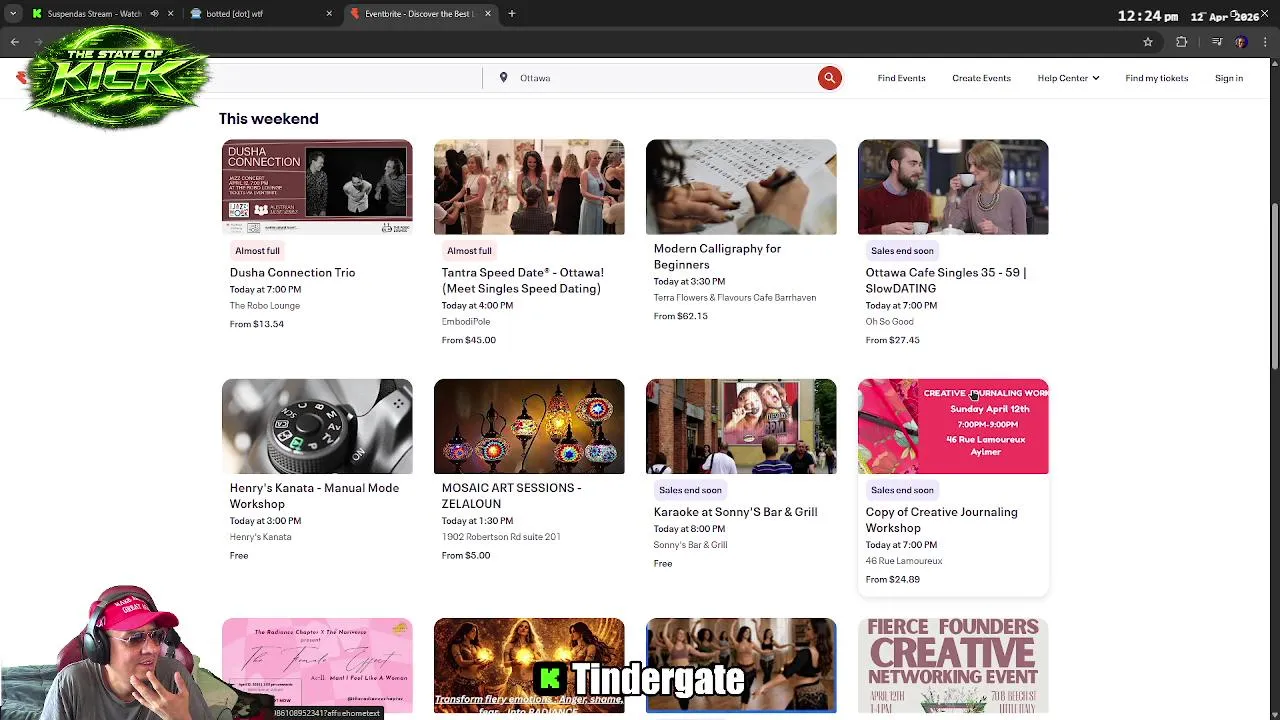Open the browser extensions puzzle icon
The width and height of the screenshot is (1280, 720).
(1182, 42)
